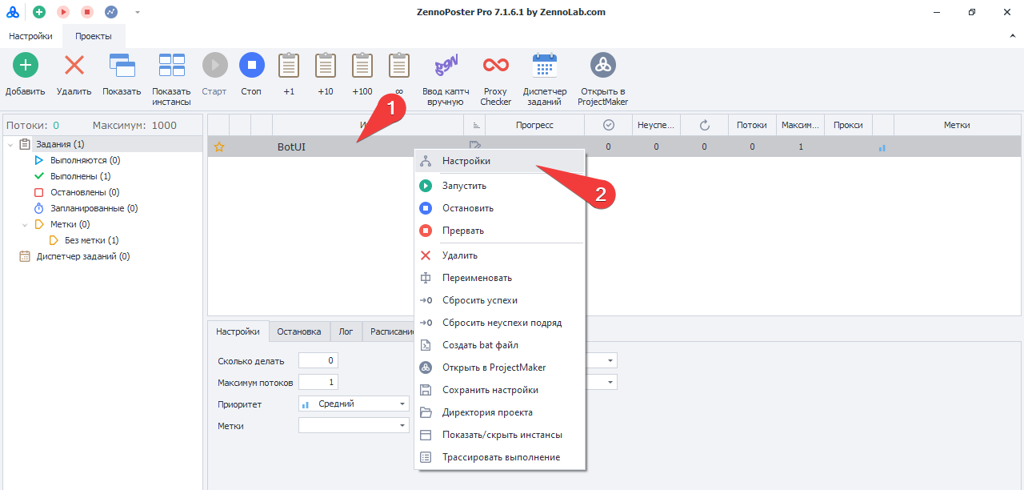This screenshot has width=1024, height=490.
Task: Select Запустить from the context menu
Action: coord(464,186)
